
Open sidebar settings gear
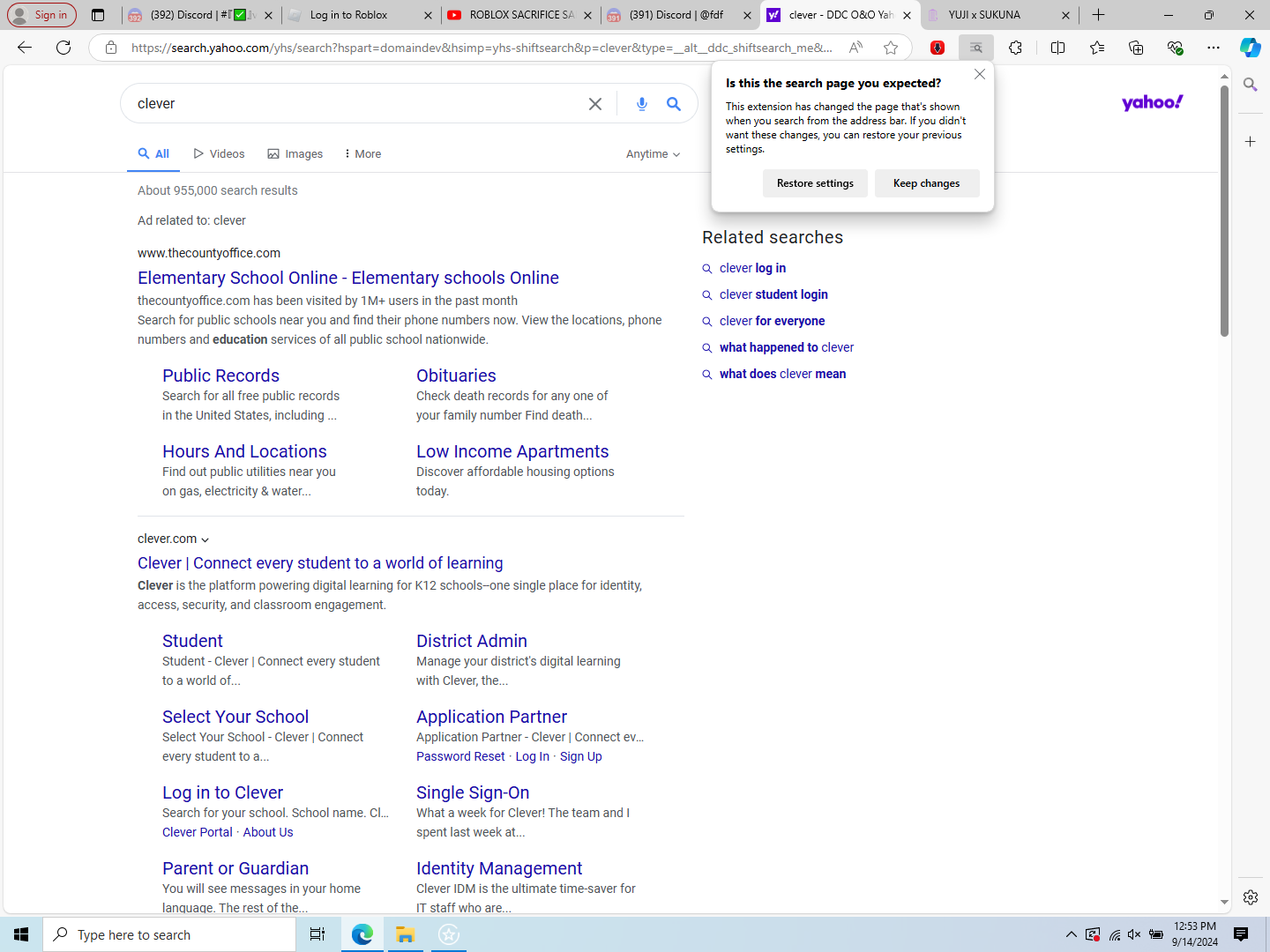(1250, 897)
